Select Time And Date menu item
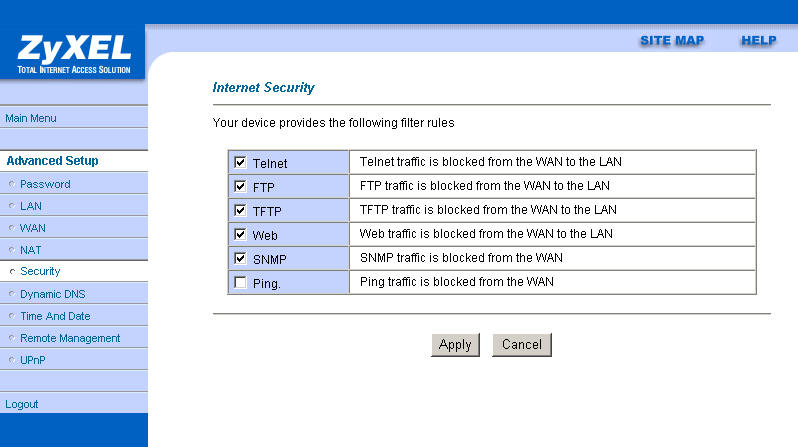The image size is (798, 447). (x=55, y=316)
